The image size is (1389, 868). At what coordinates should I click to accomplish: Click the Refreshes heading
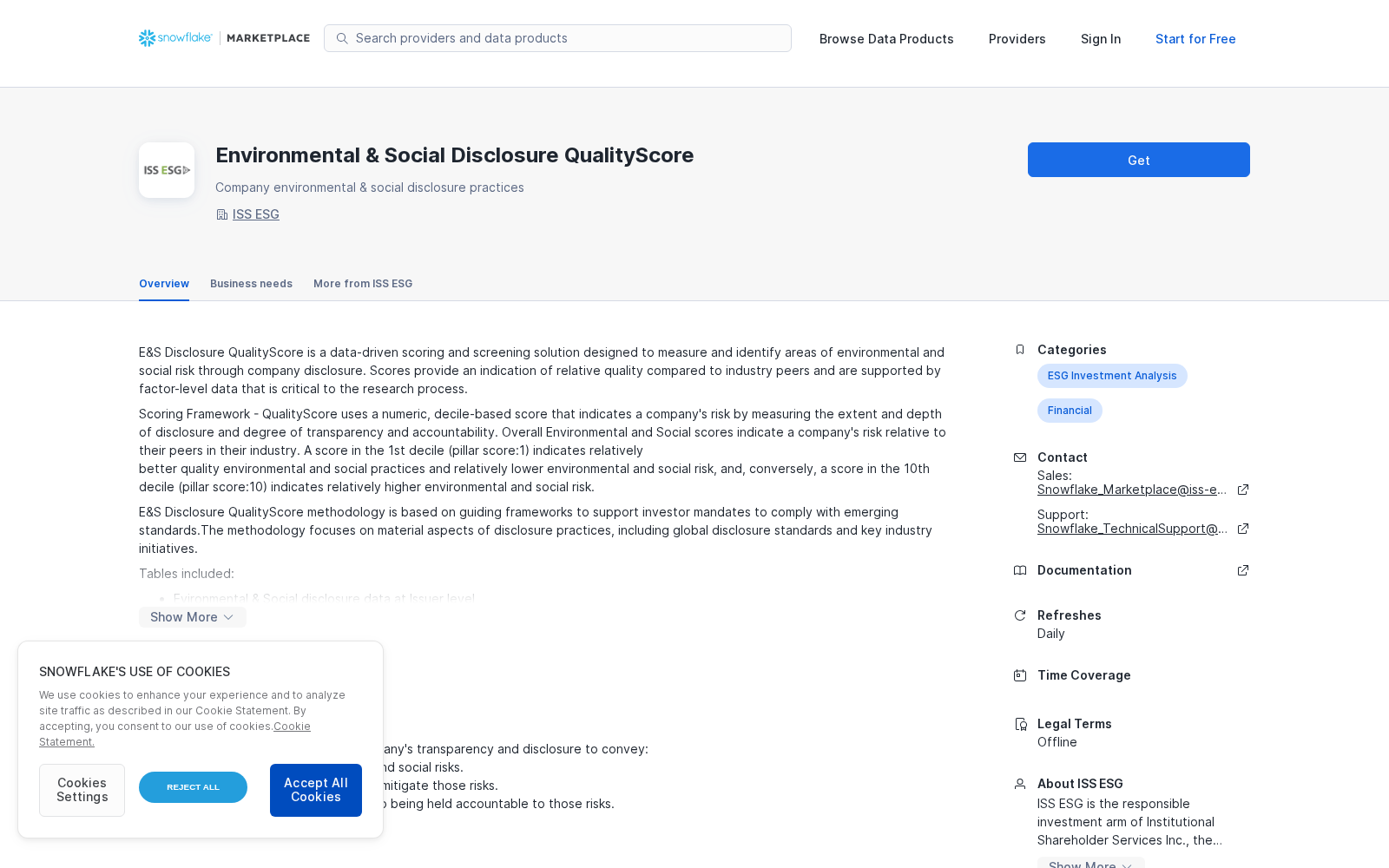[1070, 615]
